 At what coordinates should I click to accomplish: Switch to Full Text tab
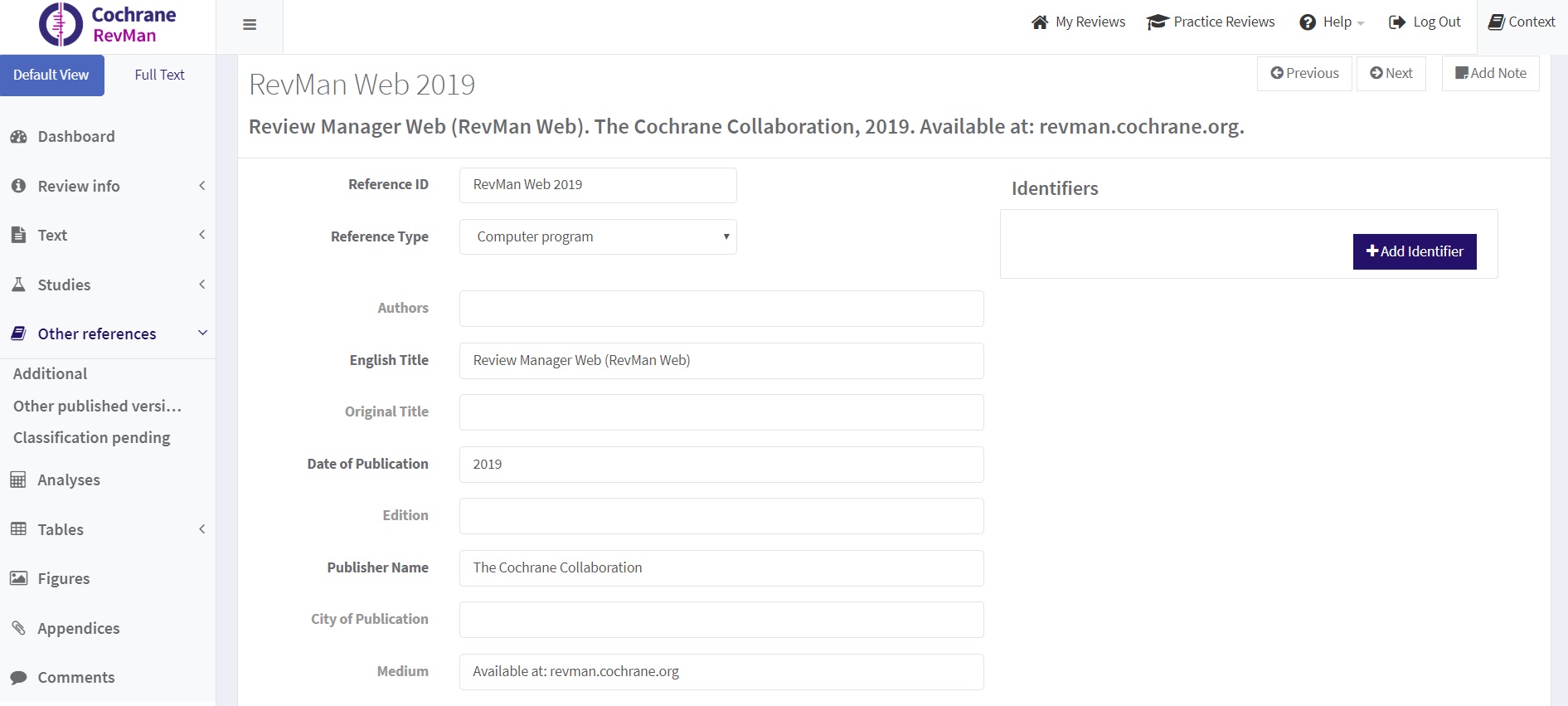click(159, 75)
